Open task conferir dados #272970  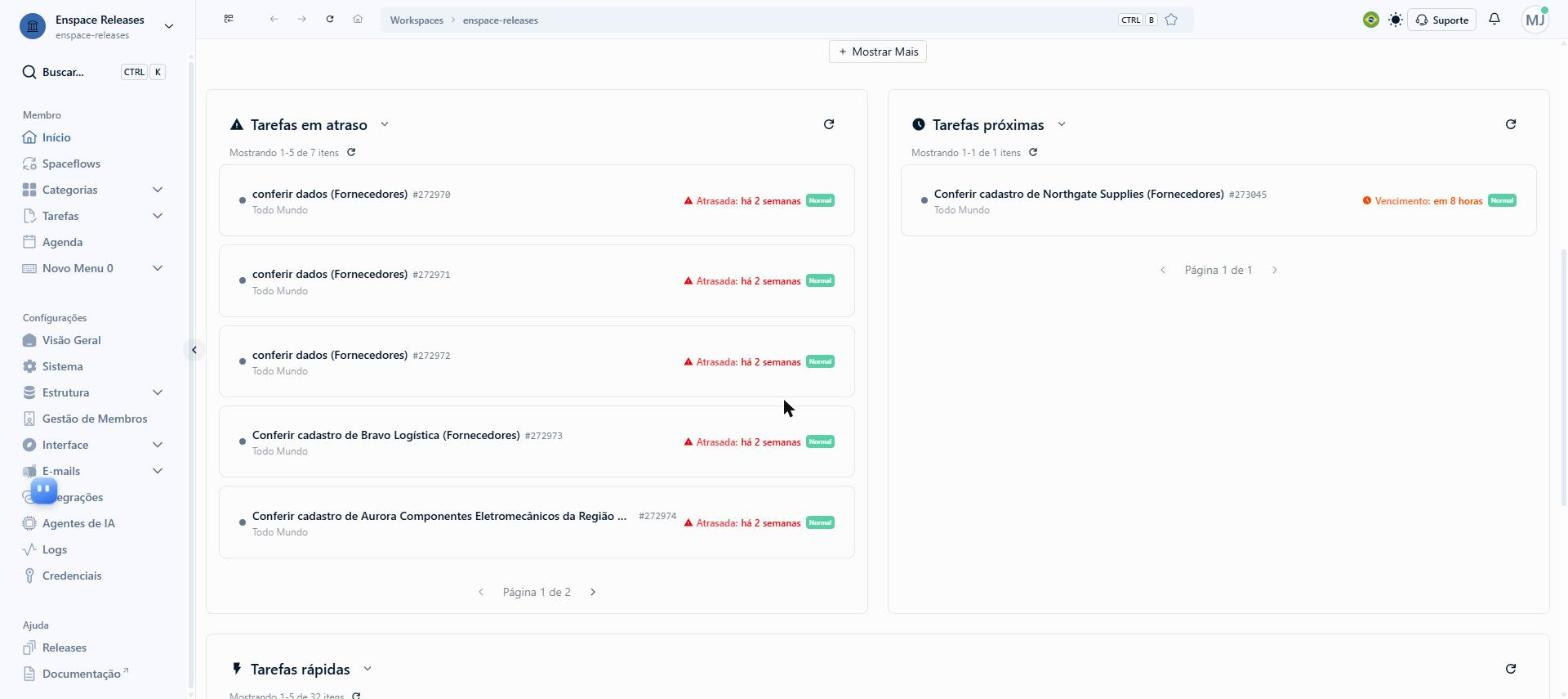(x=537, y=200)
